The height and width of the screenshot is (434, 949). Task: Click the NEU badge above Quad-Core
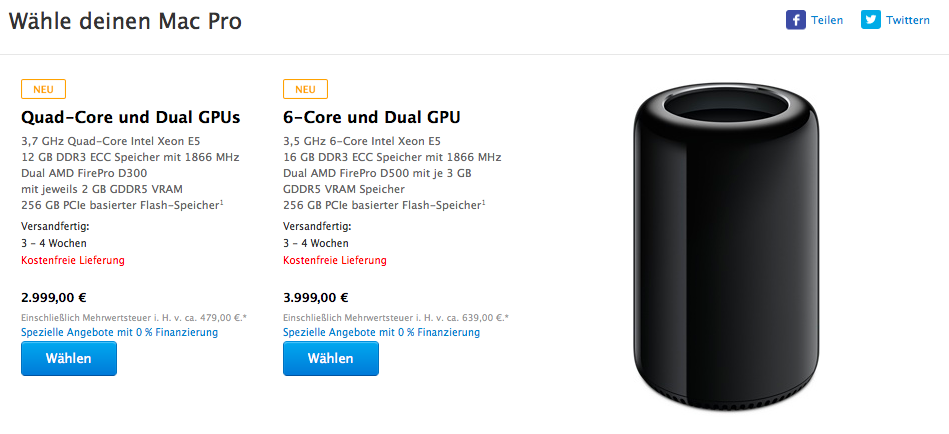point(43,89)
